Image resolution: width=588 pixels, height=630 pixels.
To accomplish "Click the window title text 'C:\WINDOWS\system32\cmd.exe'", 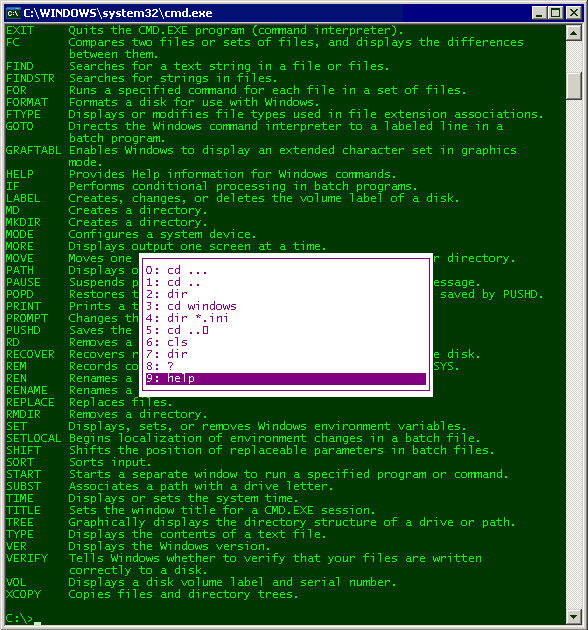I will click(x=118, y=13).
